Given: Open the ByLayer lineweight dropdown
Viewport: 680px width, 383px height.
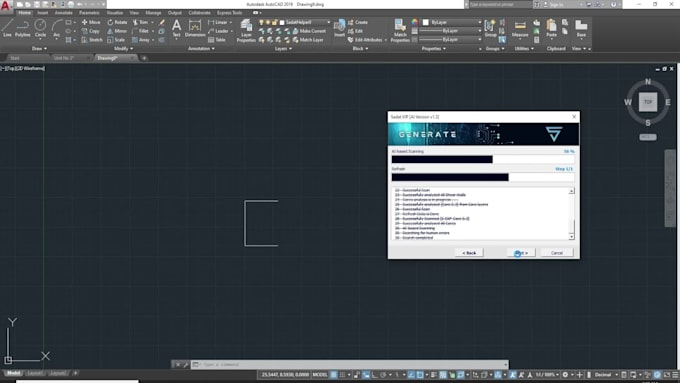Looking at the screenshot, I should [450, 31].
